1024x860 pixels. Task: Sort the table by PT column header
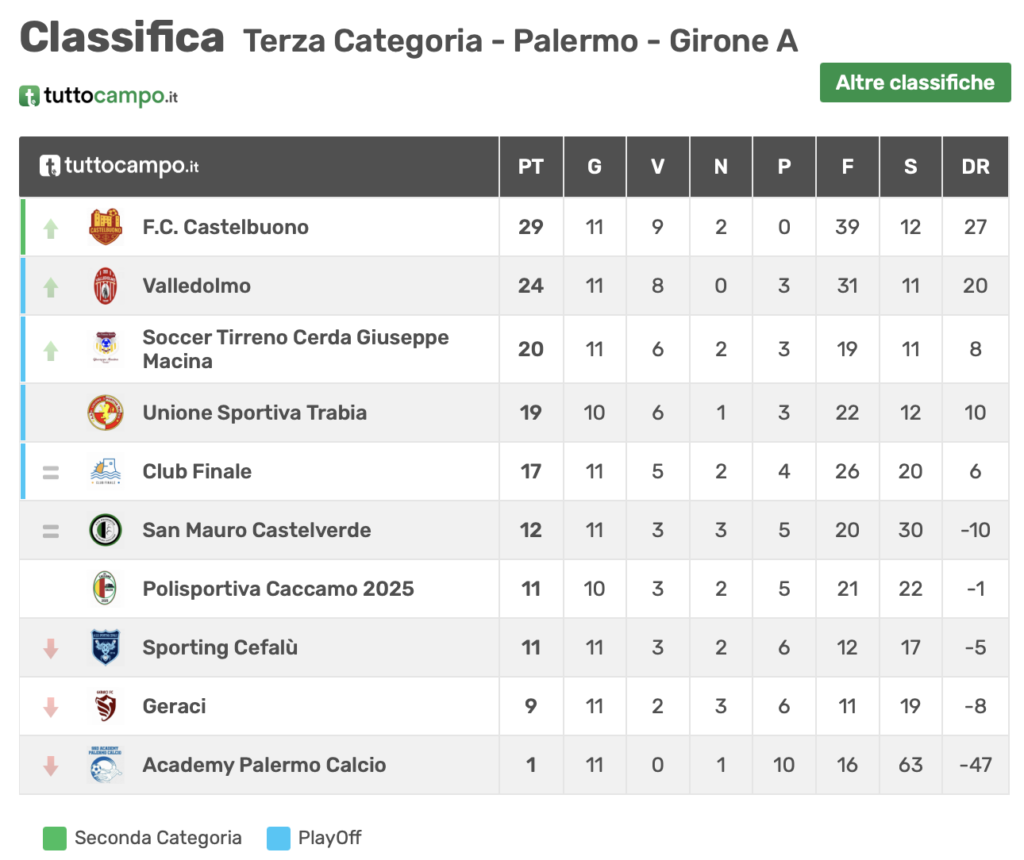click(x=531, y=167)
